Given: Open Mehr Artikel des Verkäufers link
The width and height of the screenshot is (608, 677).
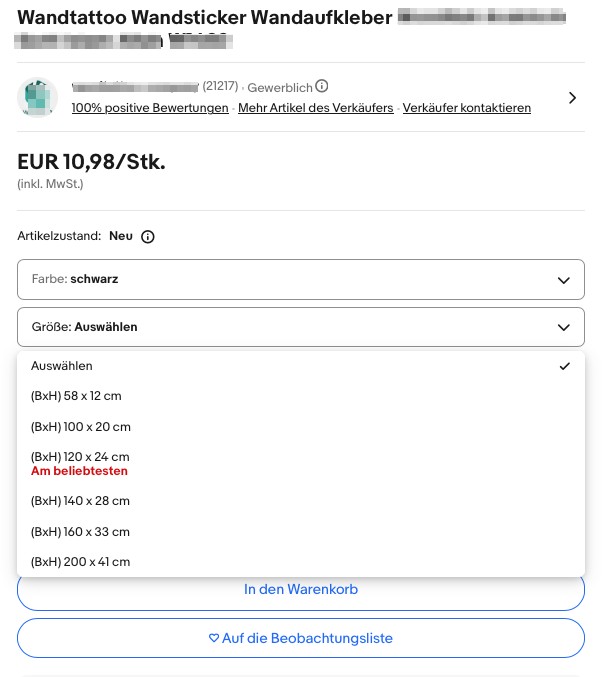Looking at the screenshot, I should [315, 108].
